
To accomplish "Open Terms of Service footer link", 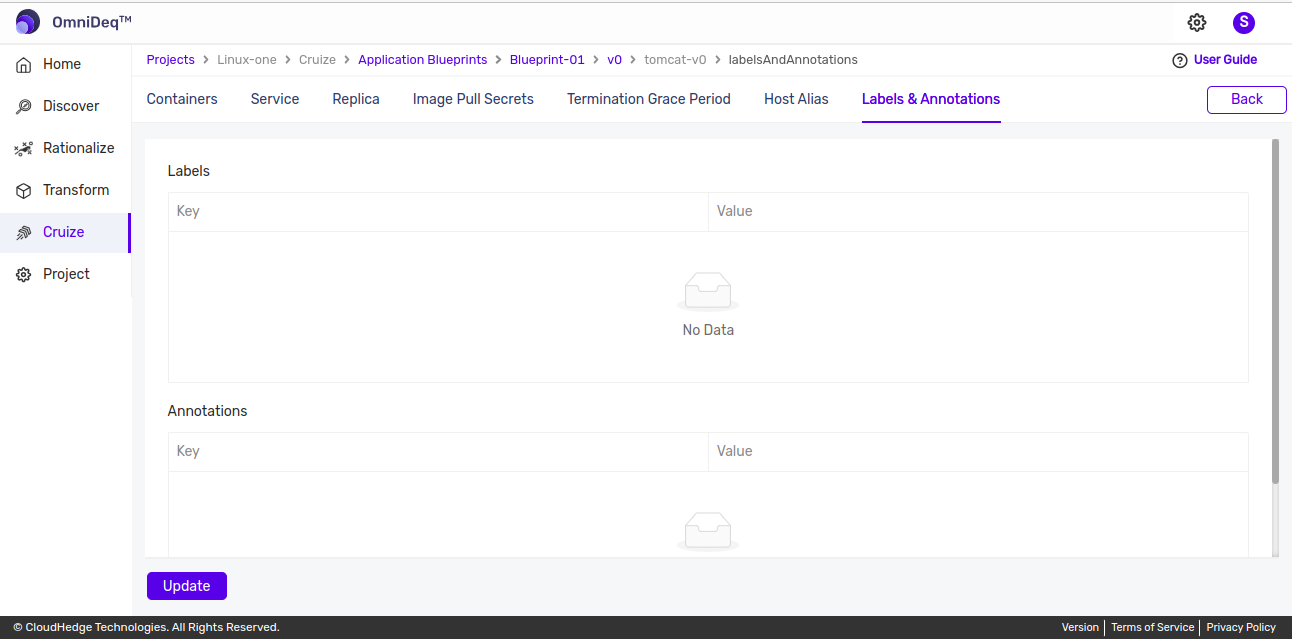I will tap(1153, 628).
